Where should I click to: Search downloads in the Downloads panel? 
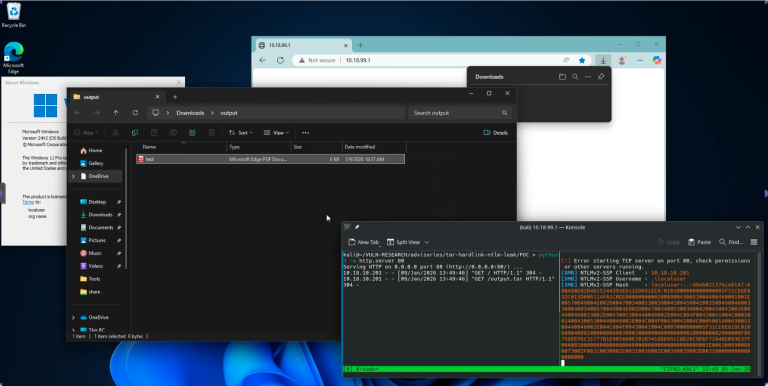click(575, 77)
